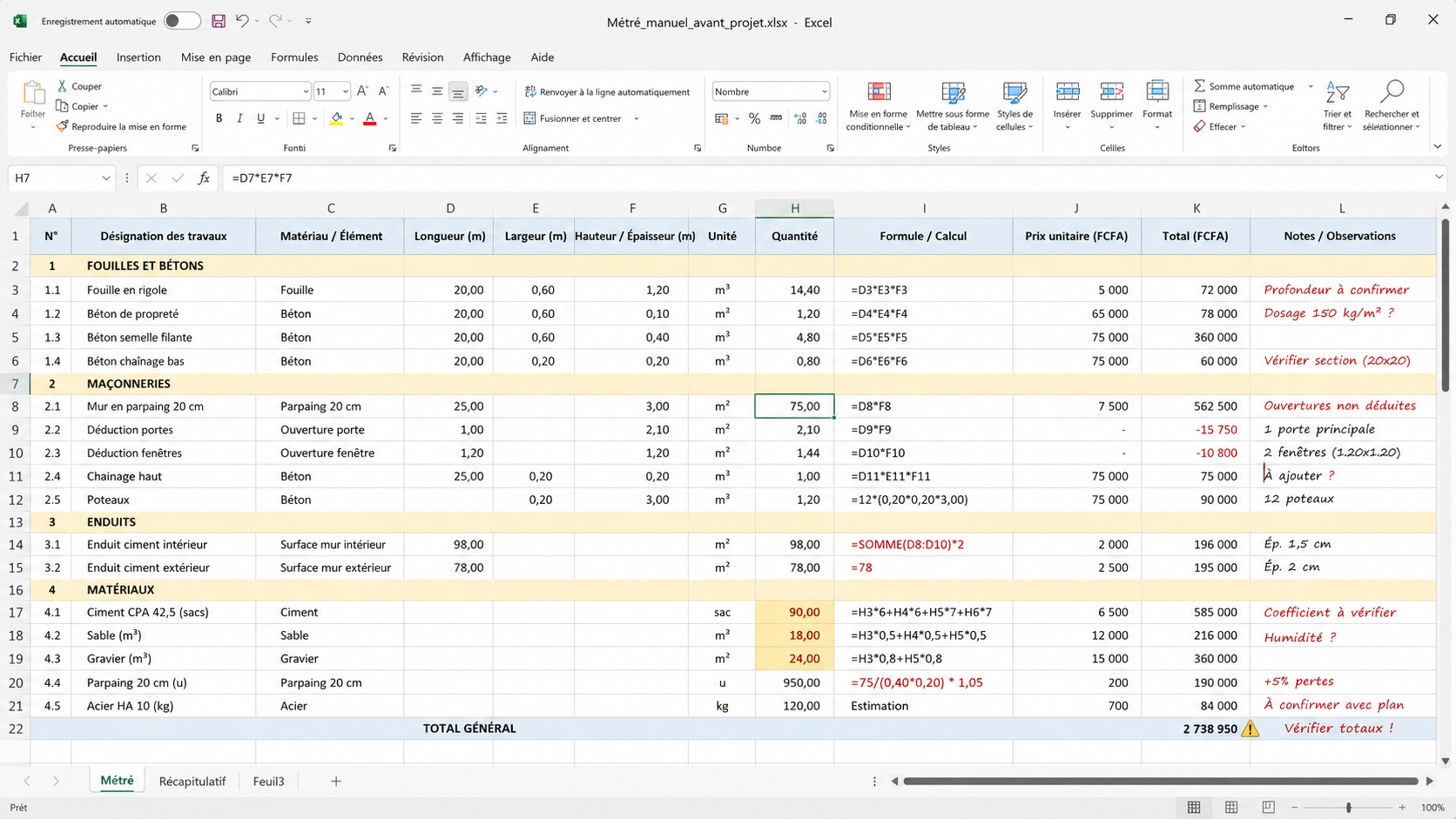
Task: Expand the Fusionner et centrer arrow
Action: (x=637, y=118)
